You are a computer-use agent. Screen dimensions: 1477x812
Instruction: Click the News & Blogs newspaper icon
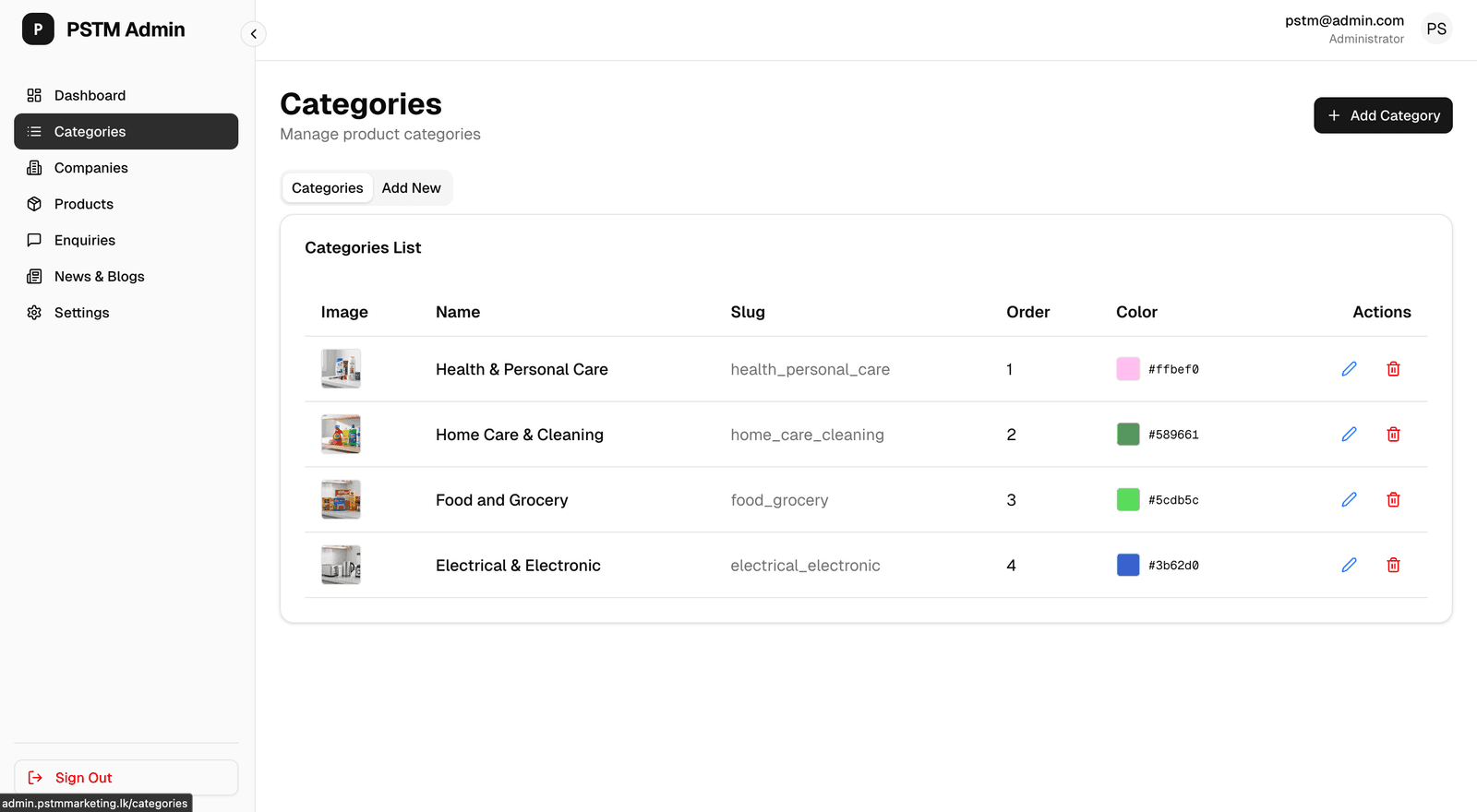coord(34,277)
